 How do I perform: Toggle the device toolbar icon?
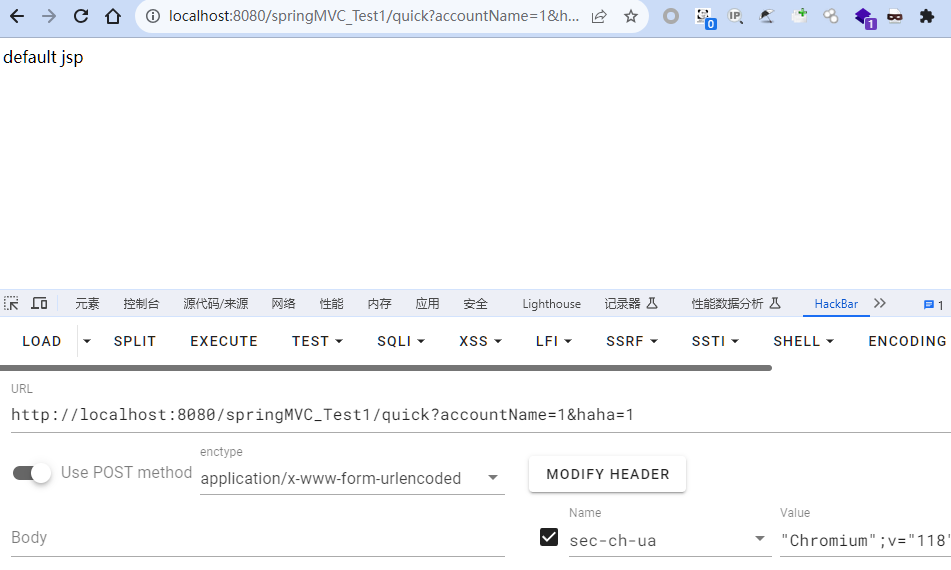tap(40, 304)
